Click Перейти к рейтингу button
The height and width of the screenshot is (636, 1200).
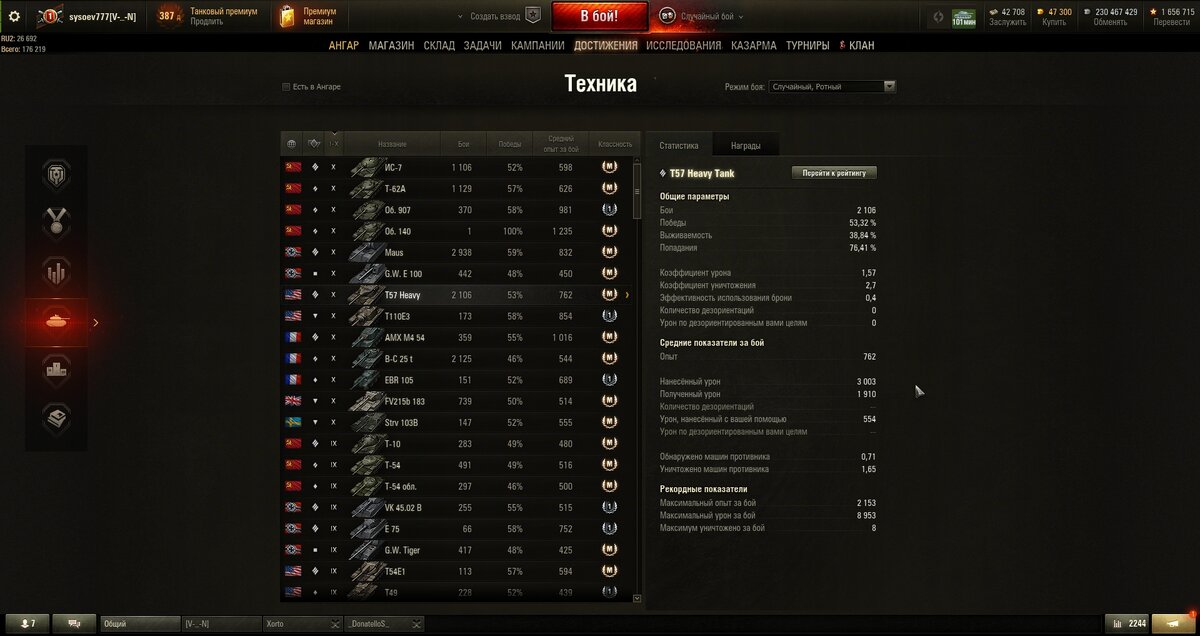pos(834,173)
